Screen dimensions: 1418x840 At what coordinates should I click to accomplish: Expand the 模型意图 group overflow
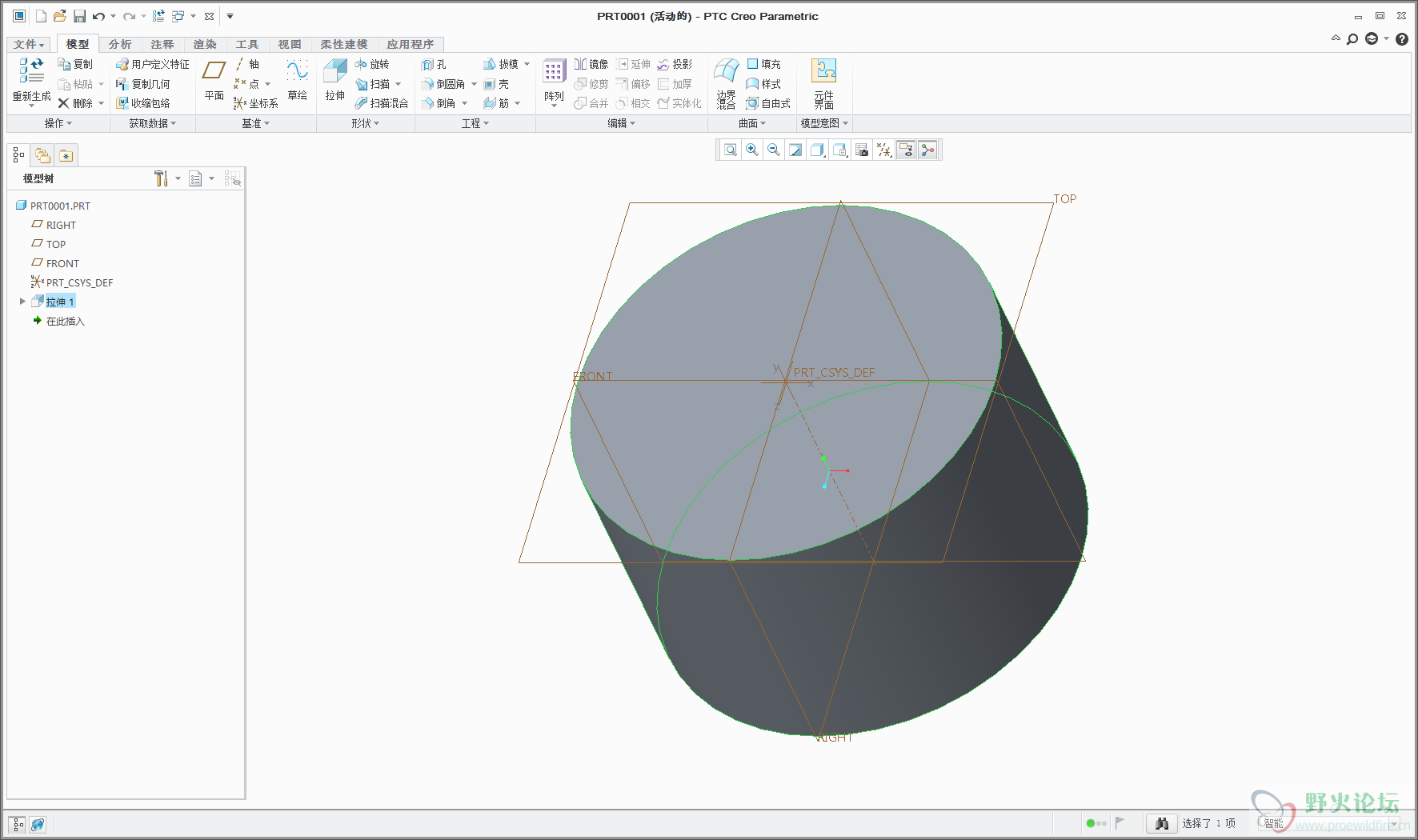824,123
